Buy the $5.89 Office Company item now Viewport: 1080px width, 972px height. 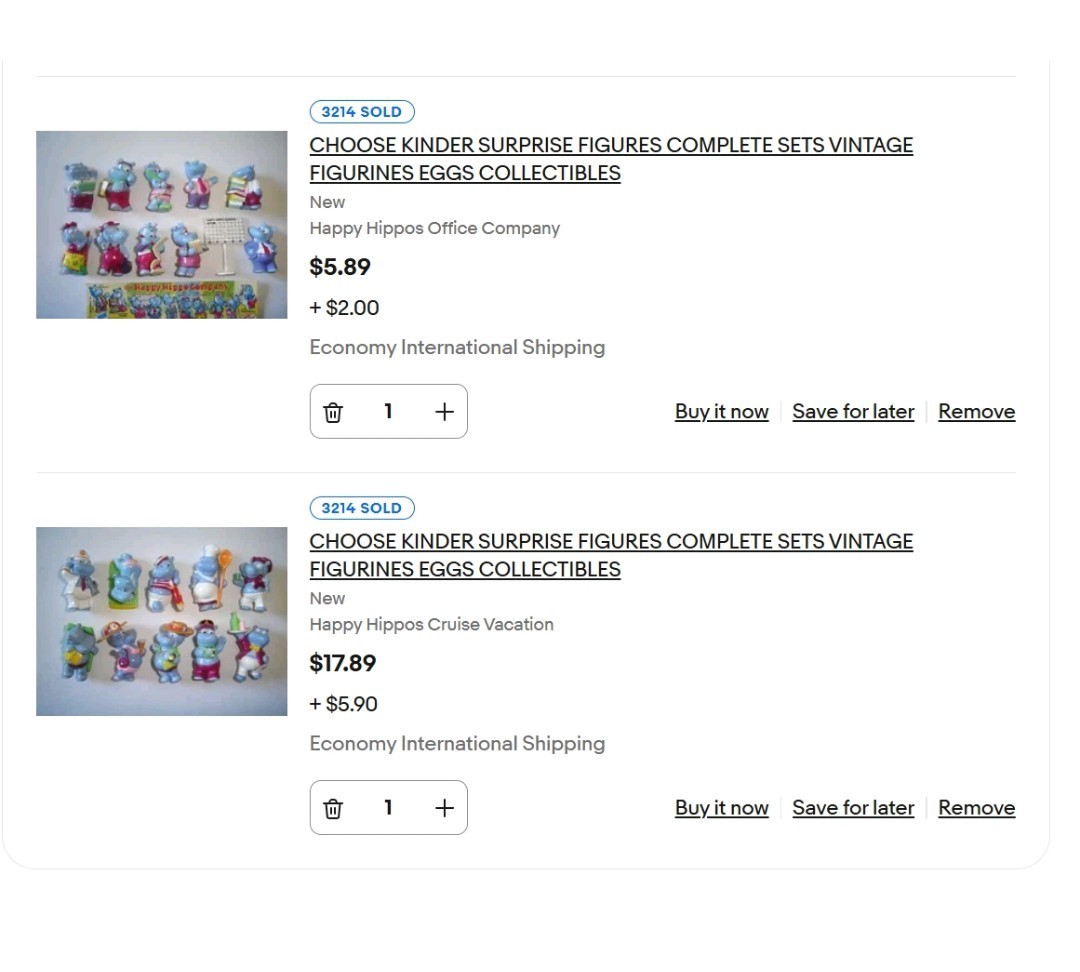pyautogui.click(x=721, y=412)
